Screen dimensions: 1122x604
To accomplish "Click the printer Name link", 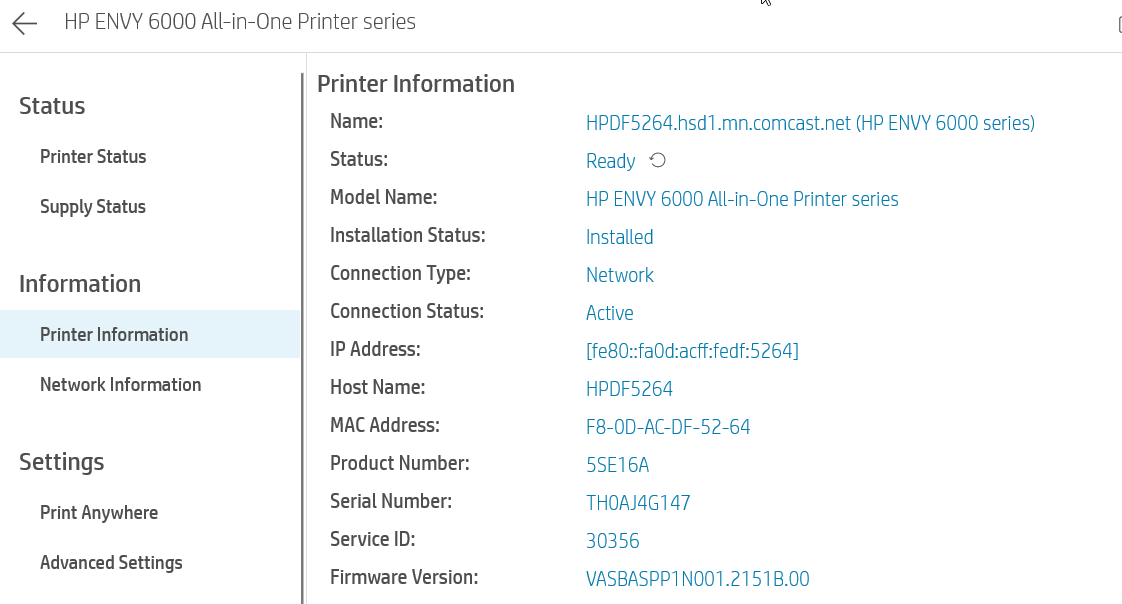I will coord(809,122).
